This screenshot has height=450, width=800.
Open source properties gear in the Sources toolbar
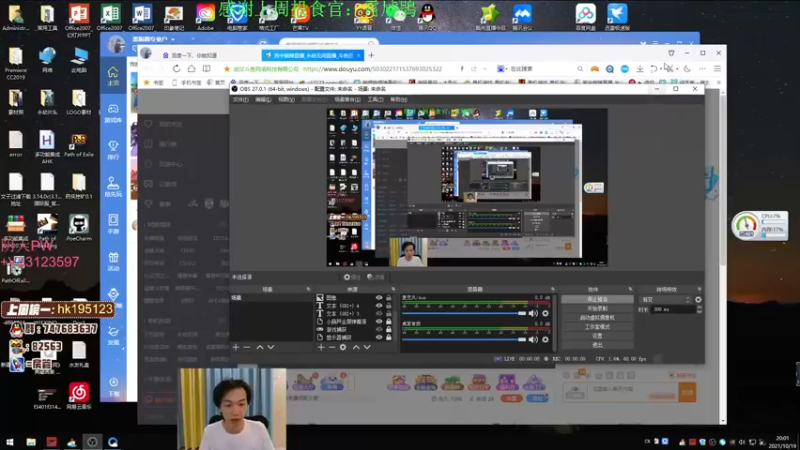click(x=343, y=347)
